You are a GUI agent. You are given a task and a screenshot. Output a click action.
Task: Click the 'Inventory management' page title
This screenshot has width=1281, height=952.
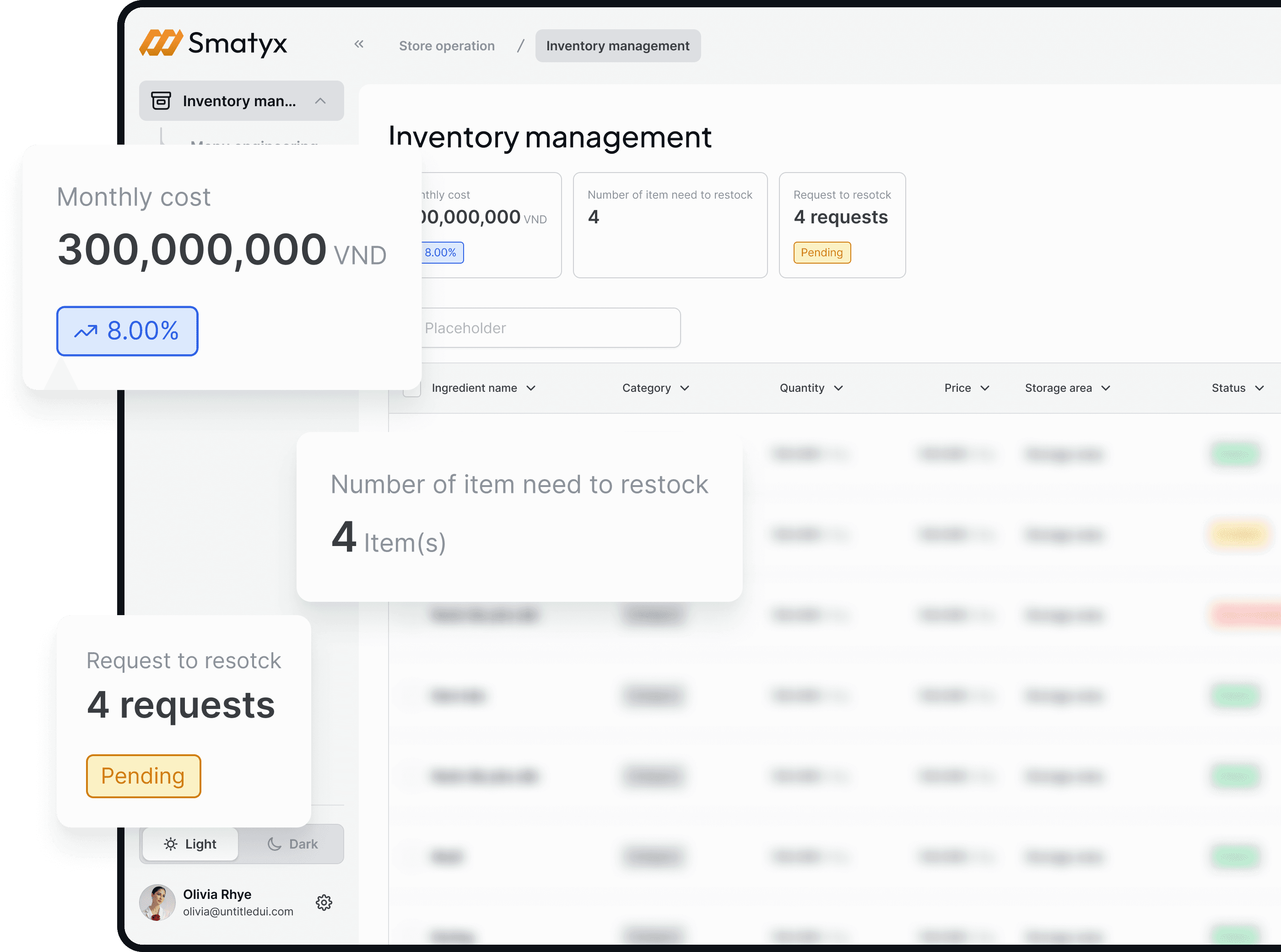pyautogui.click(x=550, y=137)
